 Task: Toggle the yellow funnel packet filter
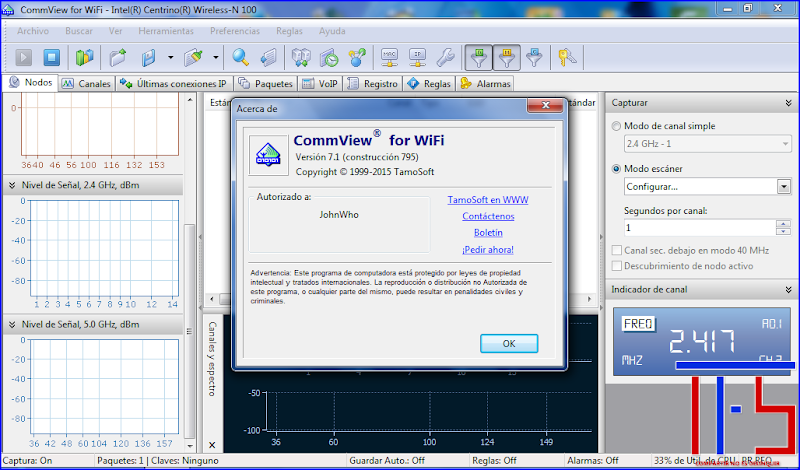[x=507, y=57]
